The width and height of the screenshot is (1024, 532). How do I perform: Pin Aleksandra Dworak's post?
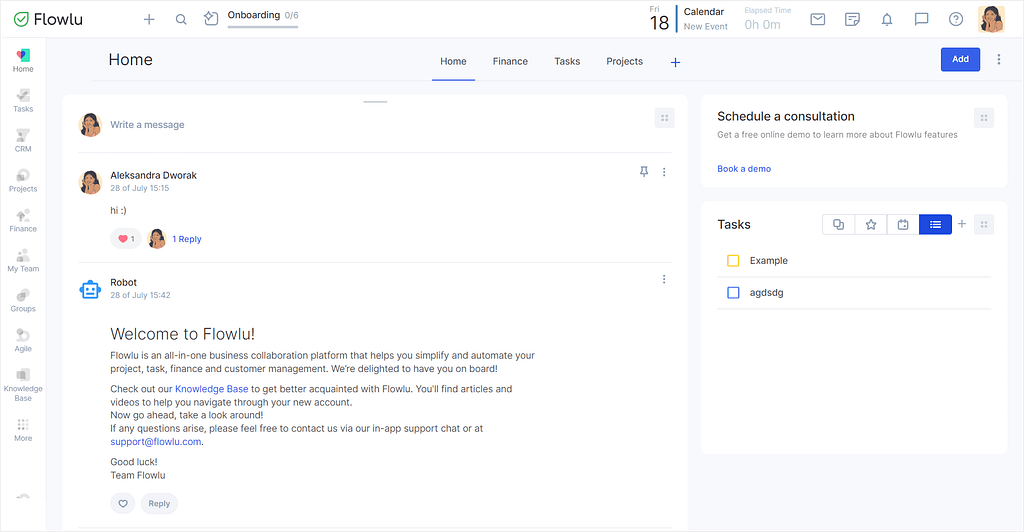click(644, 172)
